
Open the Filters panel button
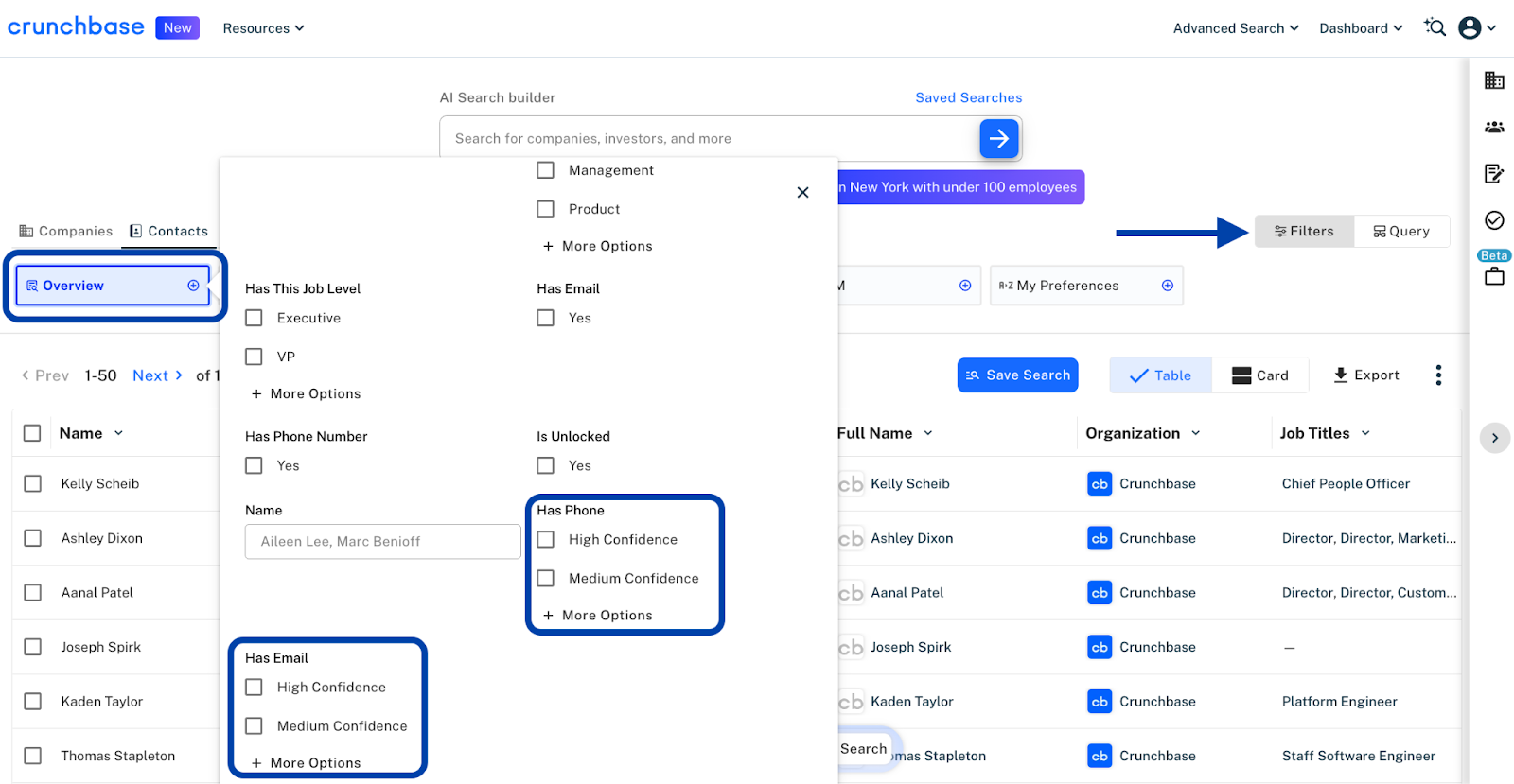[1304, 231]
